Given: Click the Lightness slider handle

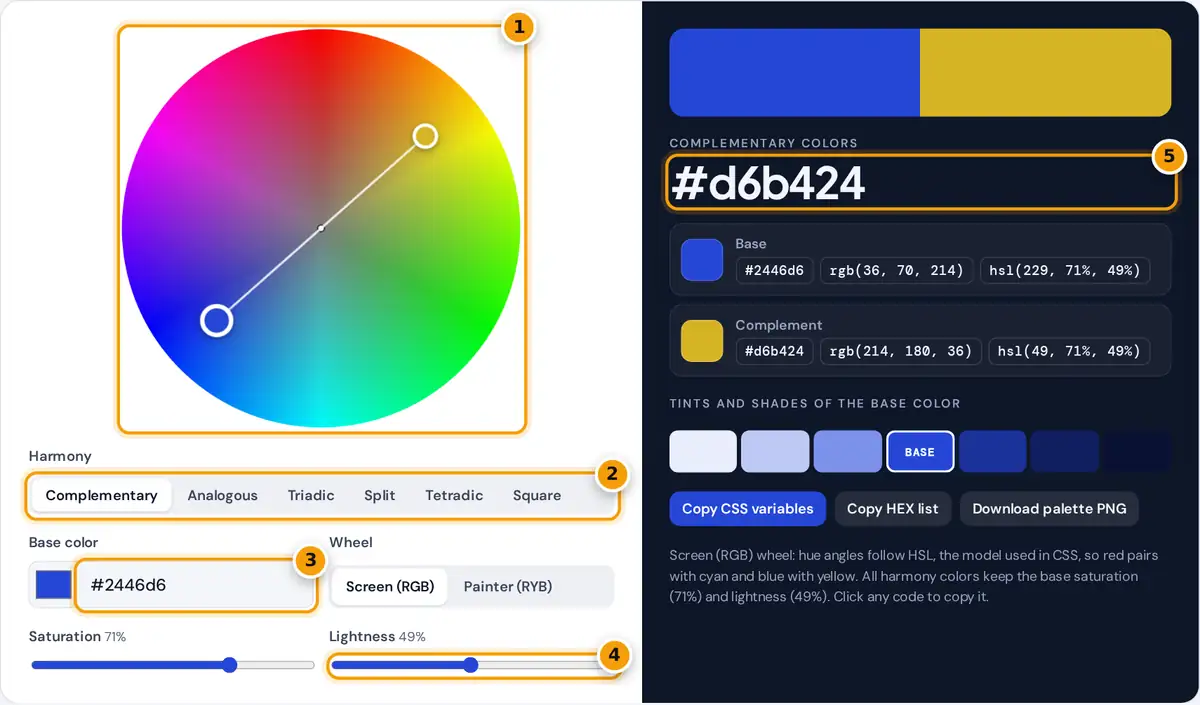Looking at the screenshot, I should [x=470, y=665].
